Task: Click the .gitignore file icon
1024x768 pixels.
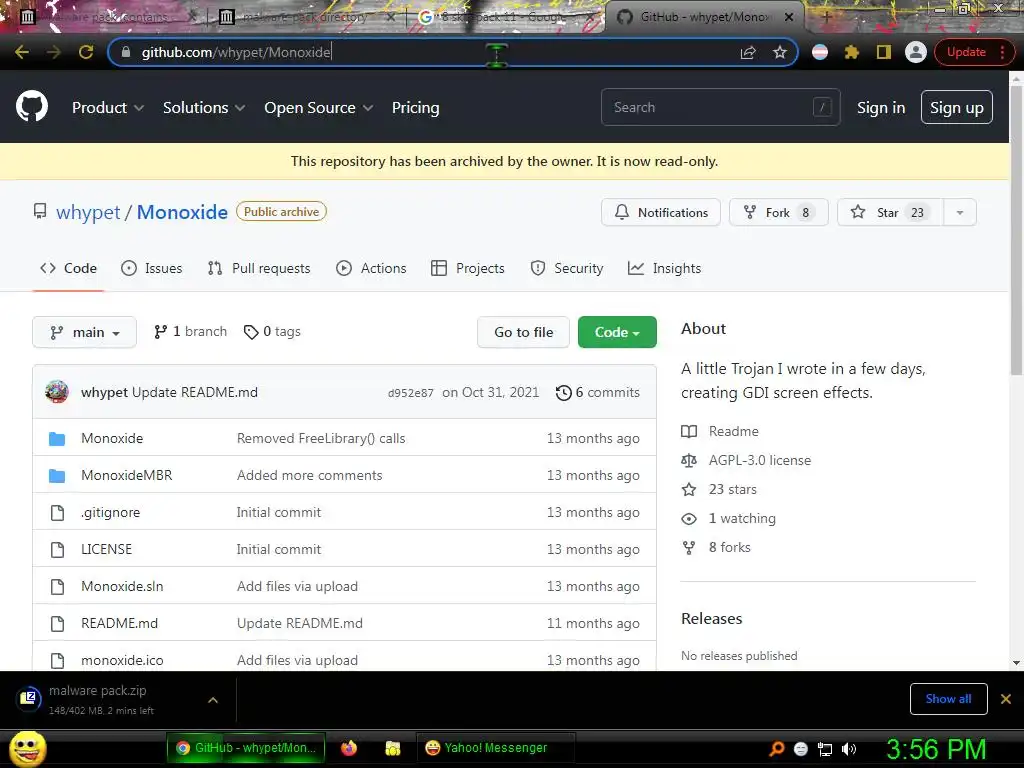Action: coord(57,513)
